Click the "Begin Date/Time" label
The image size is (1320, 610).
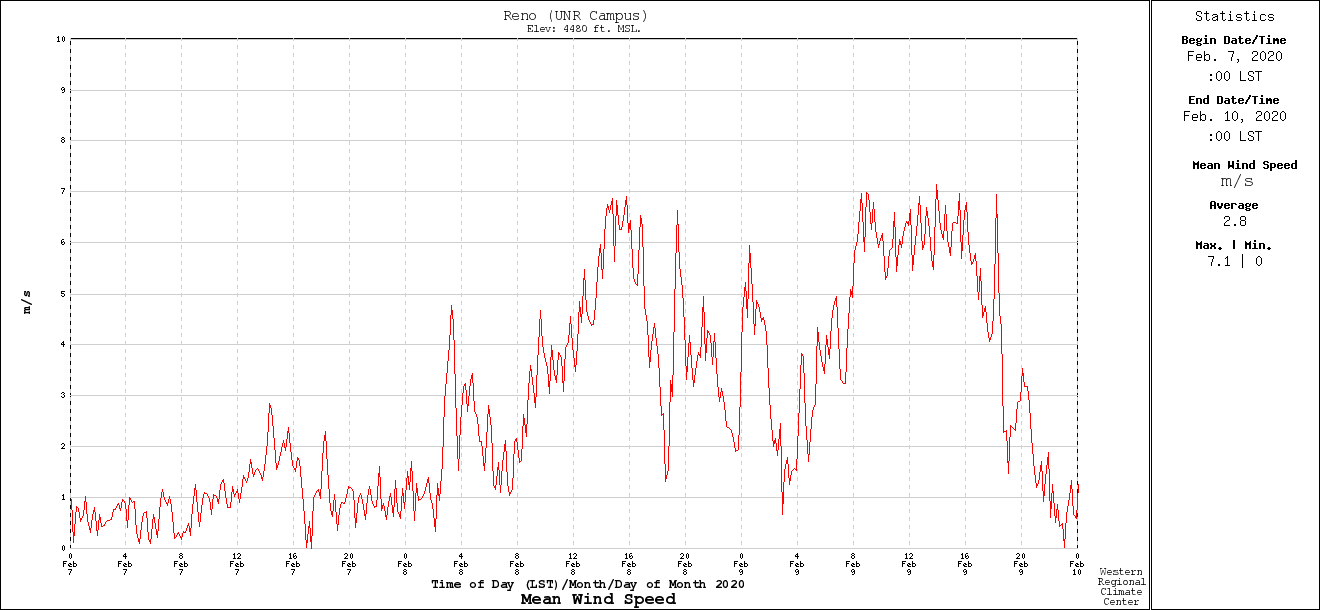pos(1234,41)
